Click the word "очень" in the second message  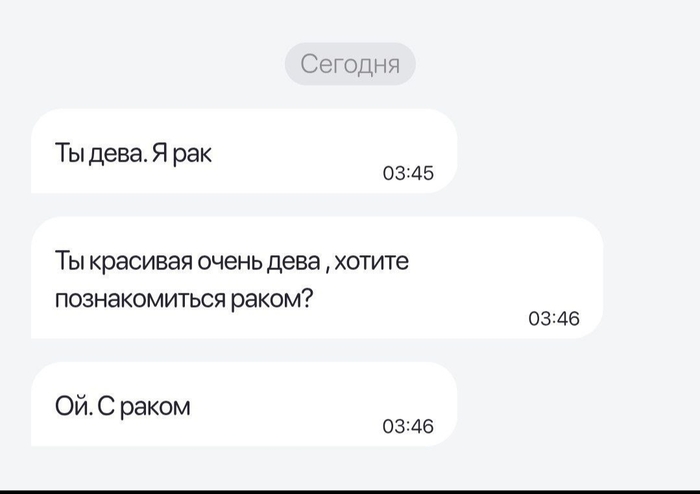(229, 262)
